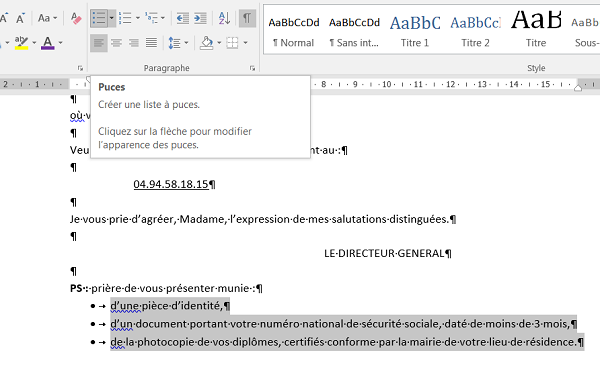Apply the purple font color

pyautogui.click(x=47, y=42)
